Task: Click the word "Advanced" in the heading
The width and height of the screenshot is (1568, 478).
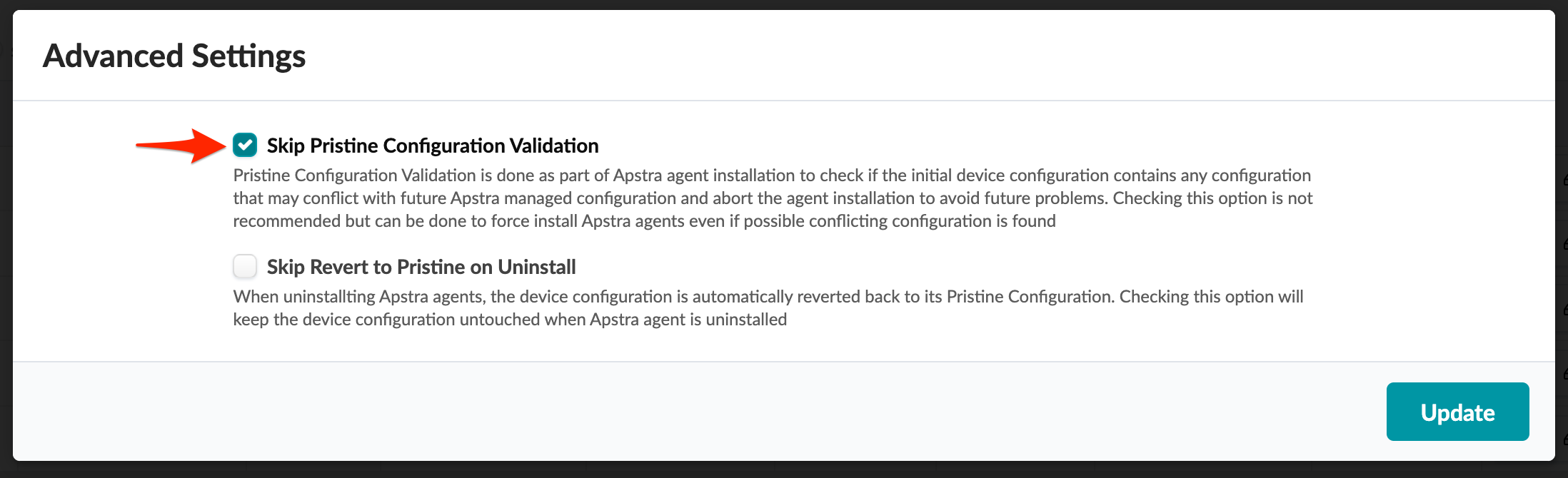Action: 114,56
